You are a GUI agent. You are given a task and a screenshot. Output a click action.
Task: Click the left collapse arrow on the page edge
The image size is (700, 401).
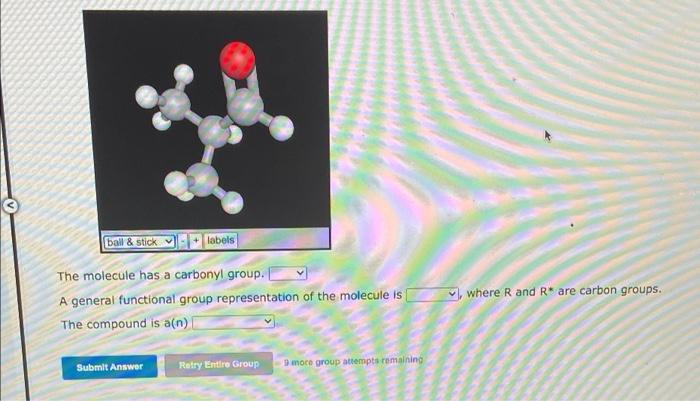10,205
